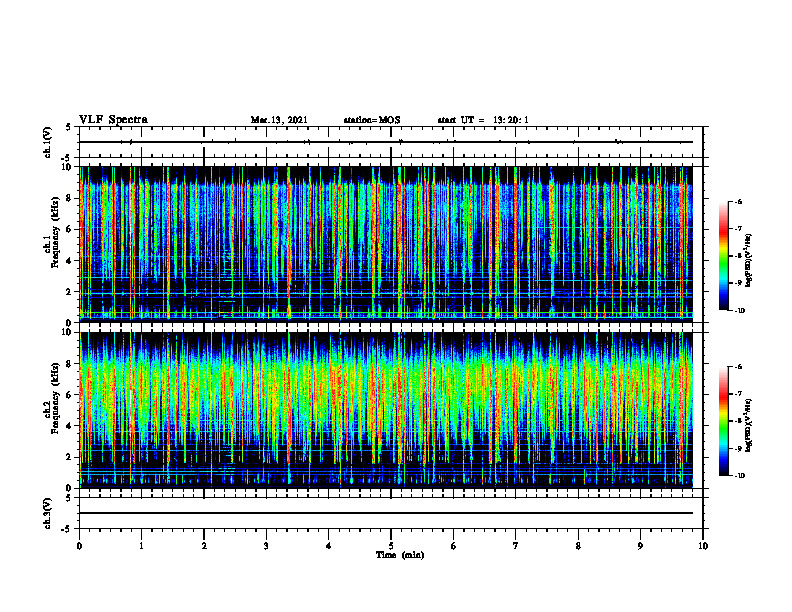The width and height of the screenshot is (792, 612).
Task: Click the "-8" label on ch.2 colorbar
Action: 737,421
